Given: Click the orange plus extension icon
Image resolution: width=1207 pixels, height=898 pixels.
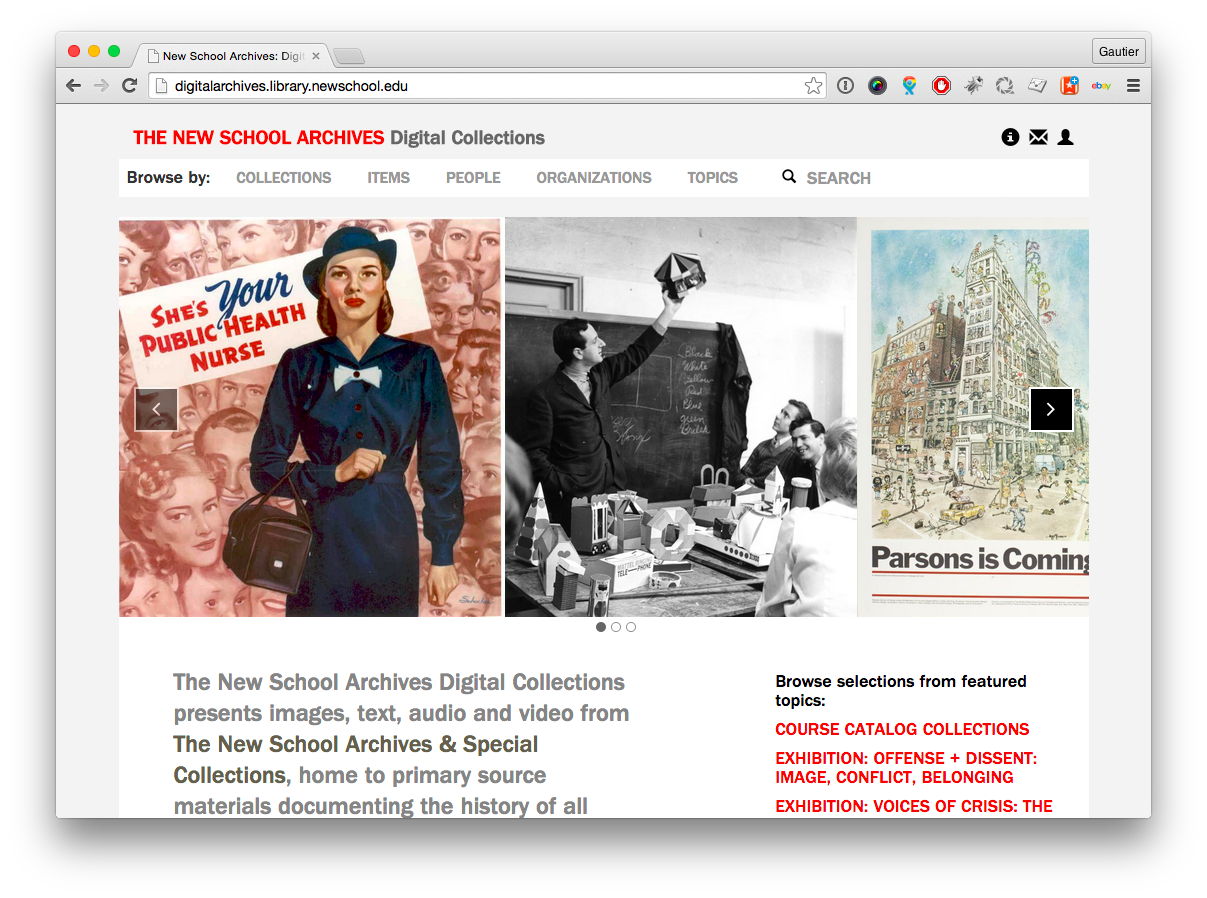Looking at the screenshot, I should [1069, 86].
